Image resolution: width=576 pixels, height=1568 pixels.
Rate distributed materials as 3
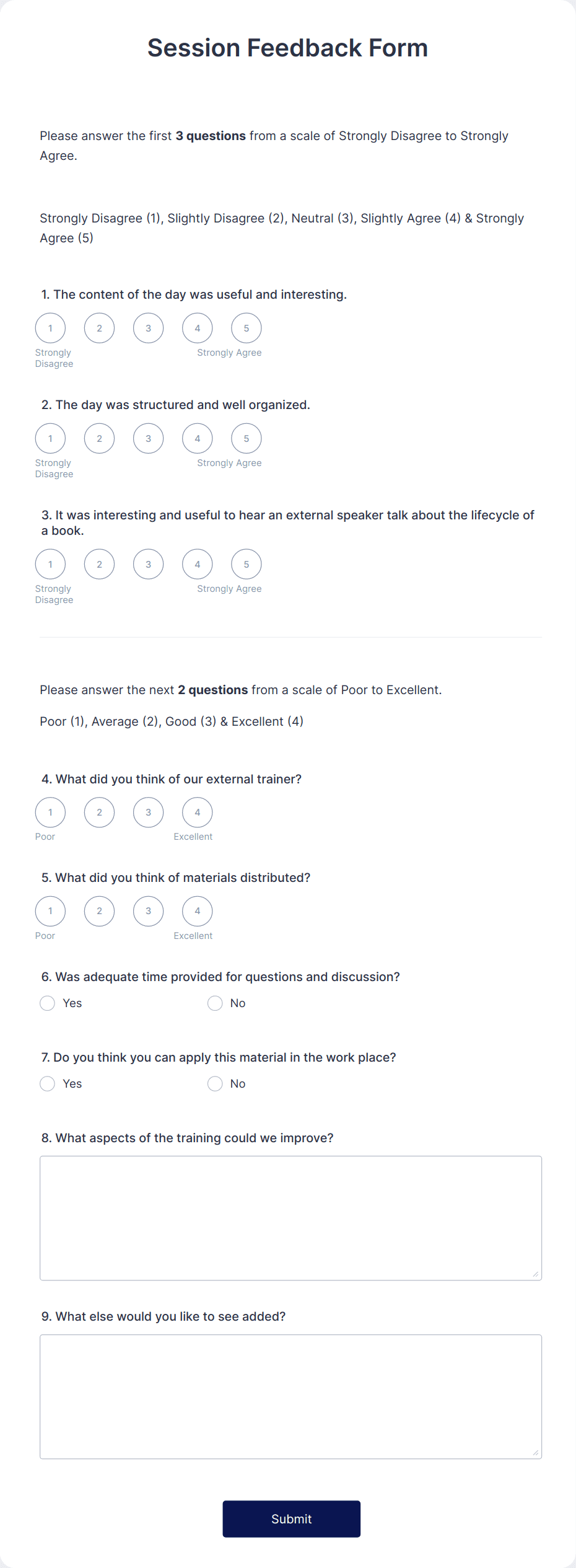148,911
